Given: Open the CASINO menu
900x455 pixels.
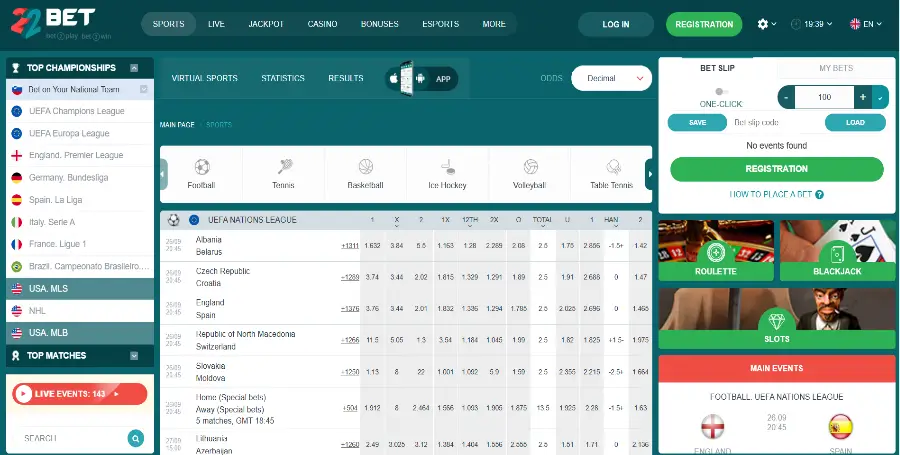Looking at the screenshot, I should [x=323, y=24].
